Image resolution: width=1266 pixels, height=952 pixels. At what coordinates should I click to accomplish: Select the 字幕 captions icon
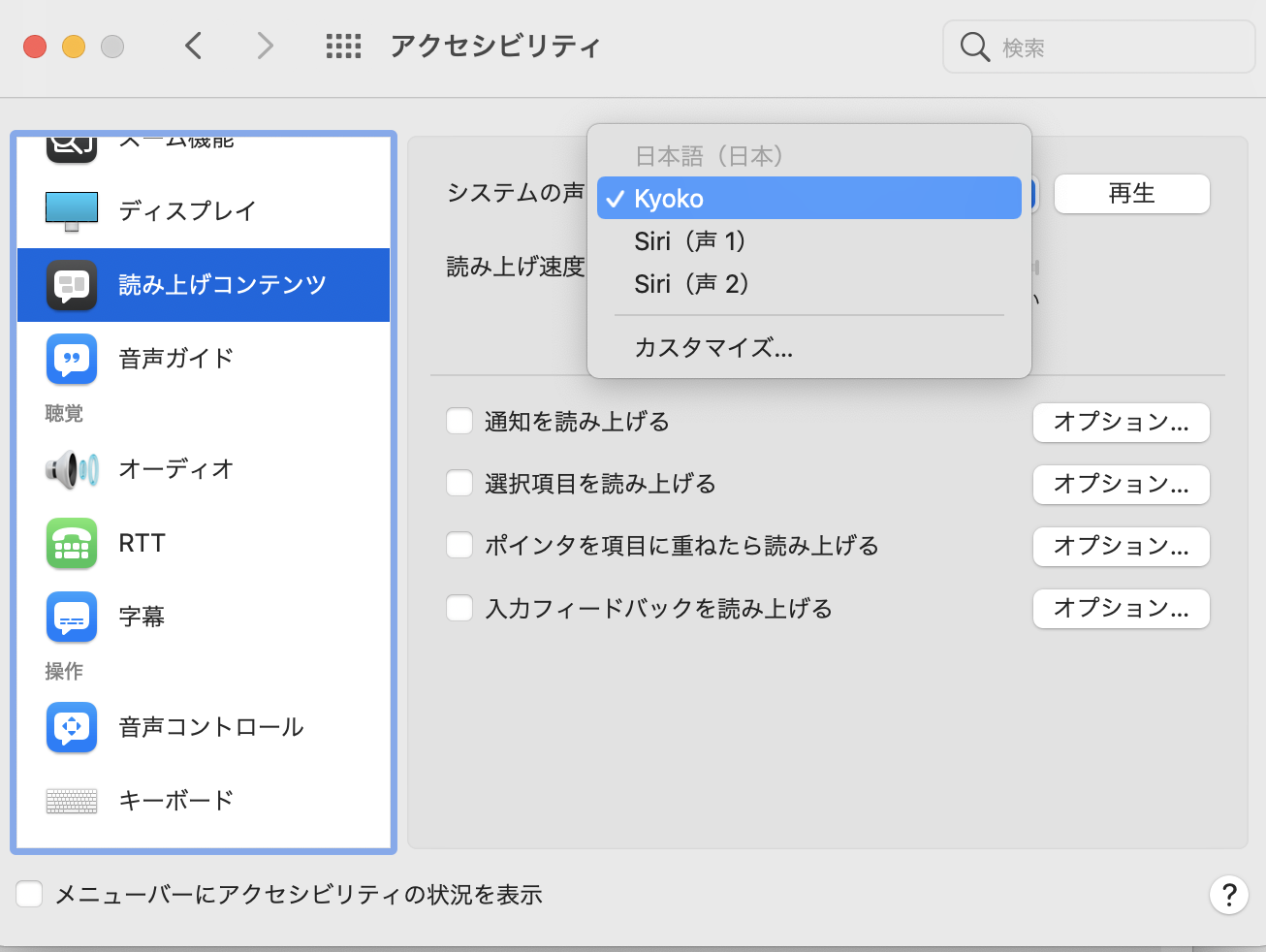coord(72,617)
